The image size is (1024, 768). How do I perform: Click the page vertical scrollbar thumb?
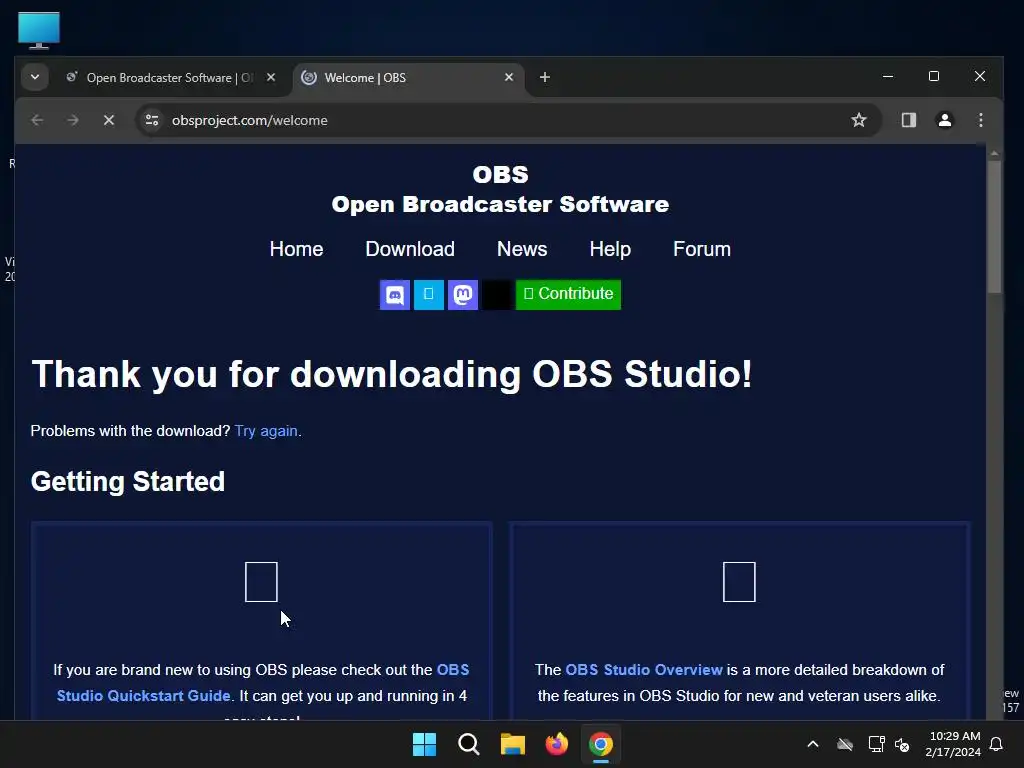click(994, 226)
